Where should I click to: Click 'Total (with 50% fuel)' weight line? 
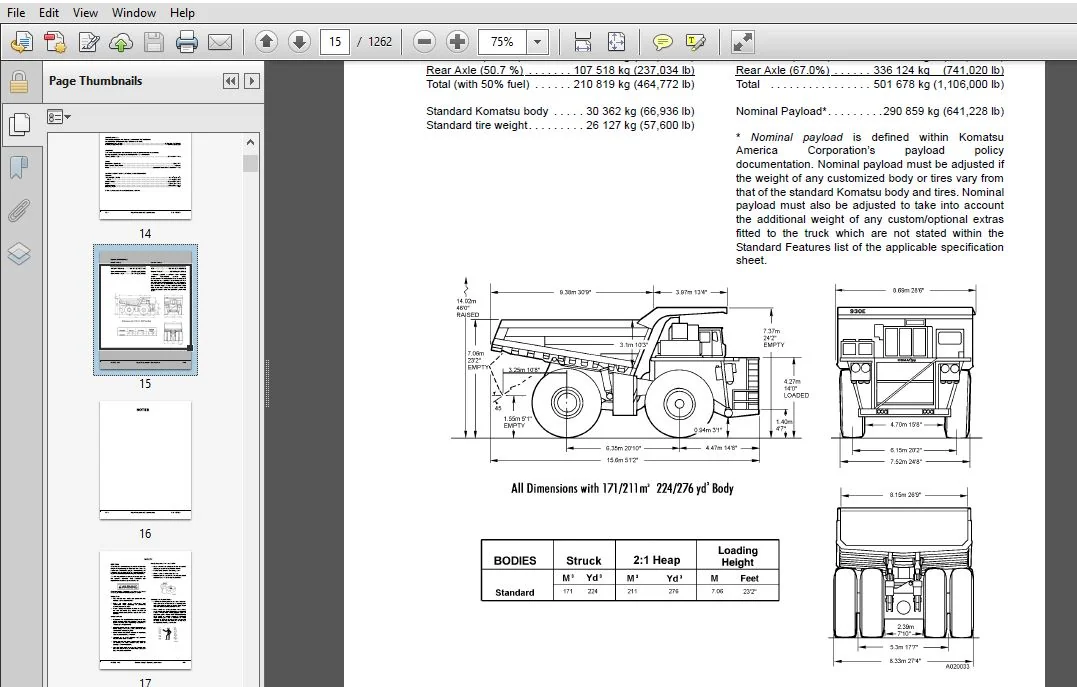[560, 84]
